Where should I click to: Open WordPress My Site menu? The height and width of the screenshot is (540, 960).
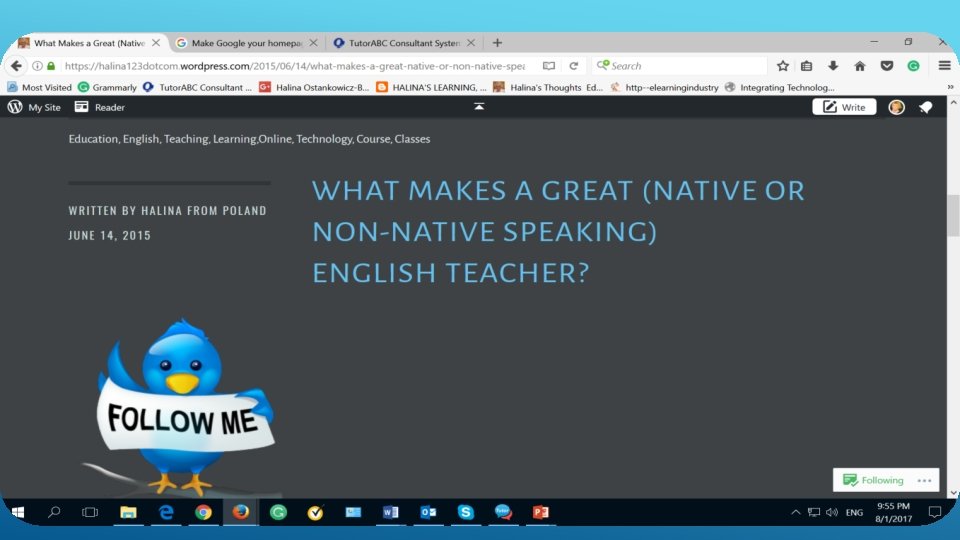(34, 107)
